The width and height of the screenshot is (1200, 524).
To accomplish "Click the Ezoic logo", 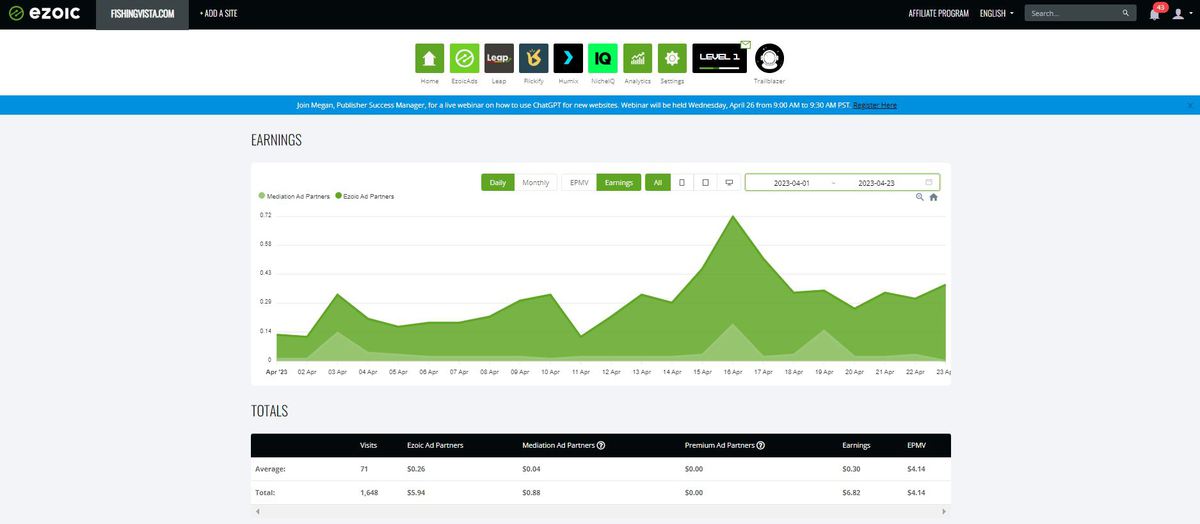I will pos(43,14).
